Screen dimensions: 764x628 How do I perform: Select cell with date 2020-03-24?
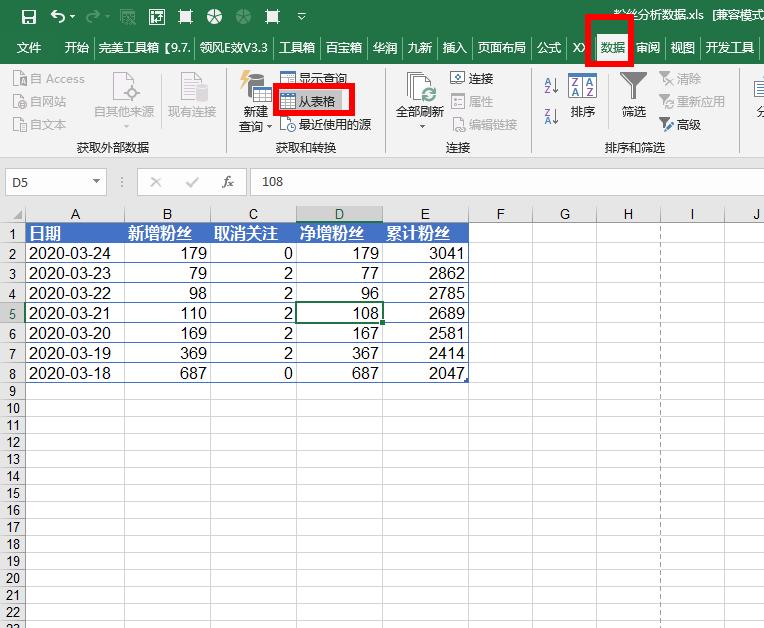[75, 253]
